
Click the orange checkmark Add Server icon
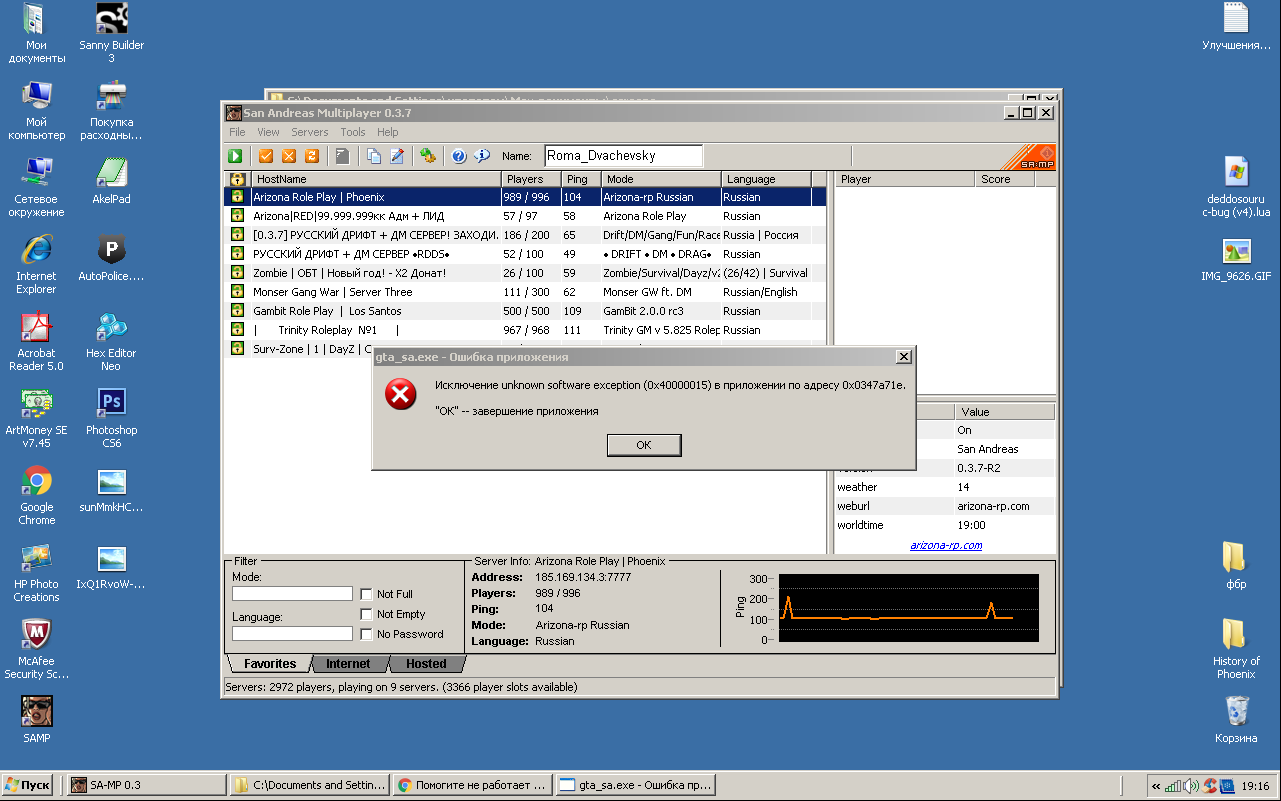266,156
